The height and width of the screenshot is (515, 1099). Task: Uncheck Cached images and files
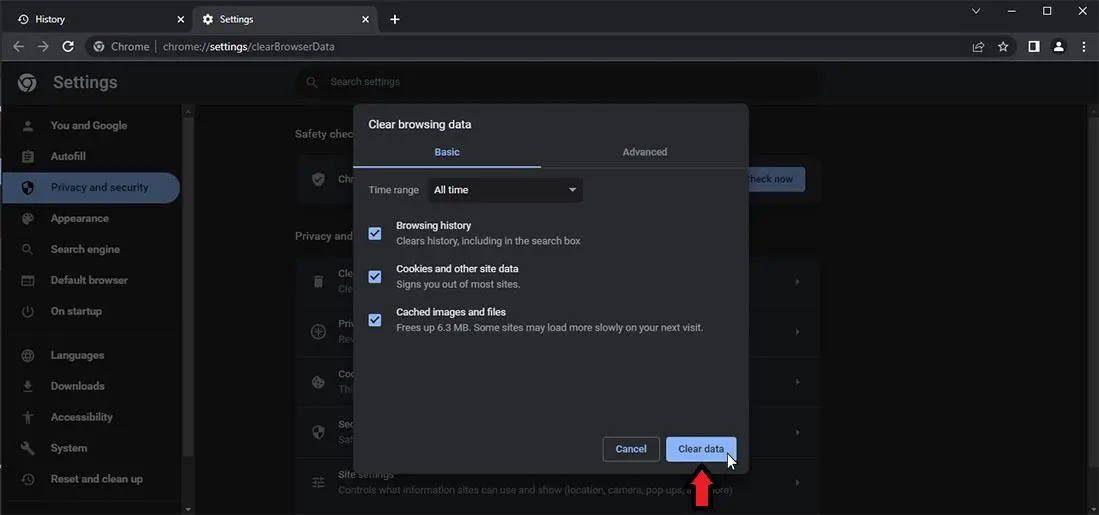pyautogui.click(x=375, y=320)
